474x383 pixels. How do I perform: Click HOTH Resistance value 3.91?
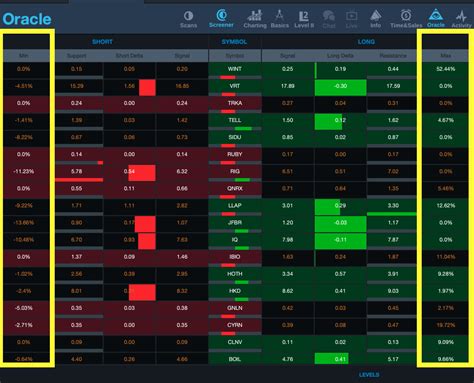click(393, 274)
